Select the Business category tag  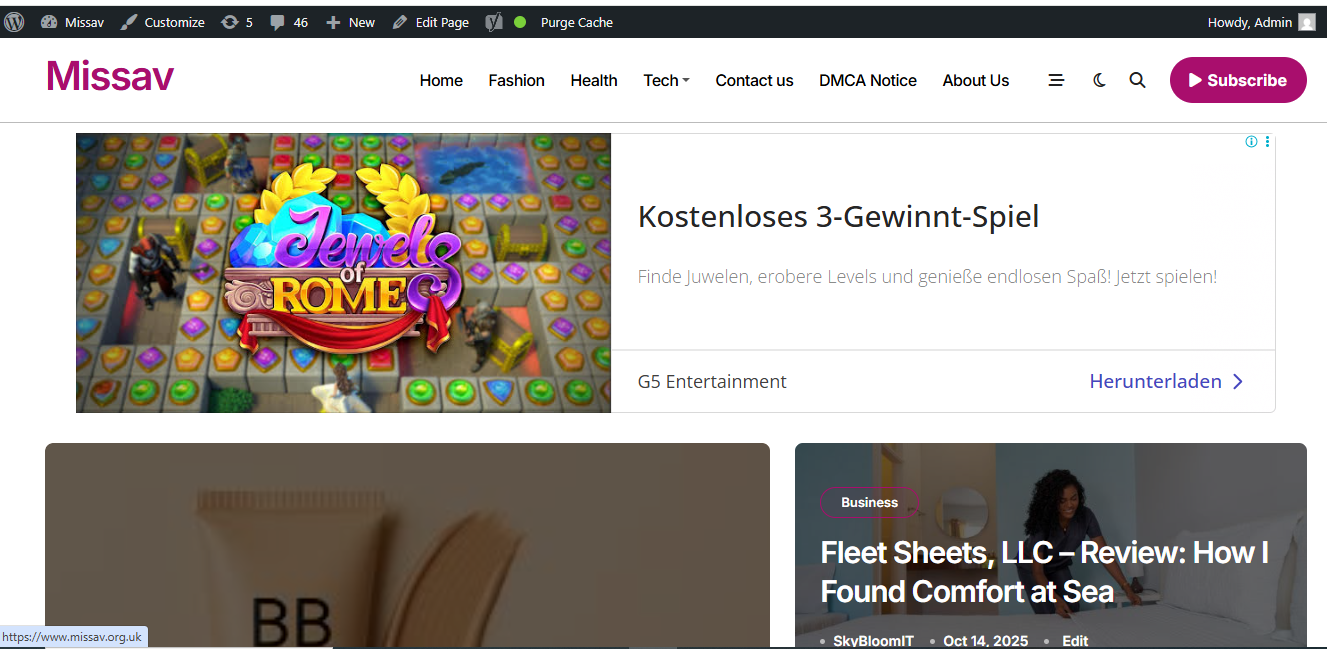click(869, 503)
